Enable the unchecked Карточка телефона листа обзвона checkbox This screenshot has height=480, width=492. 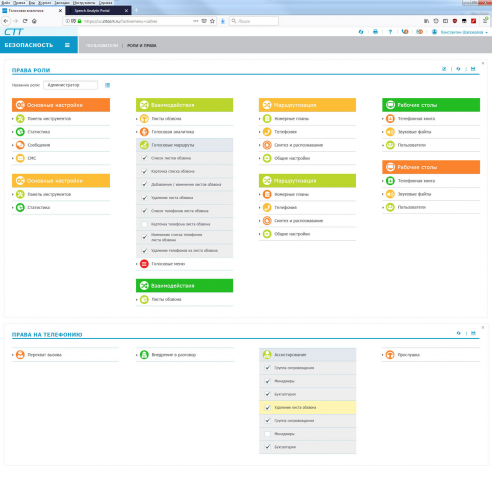coord(144,224)
